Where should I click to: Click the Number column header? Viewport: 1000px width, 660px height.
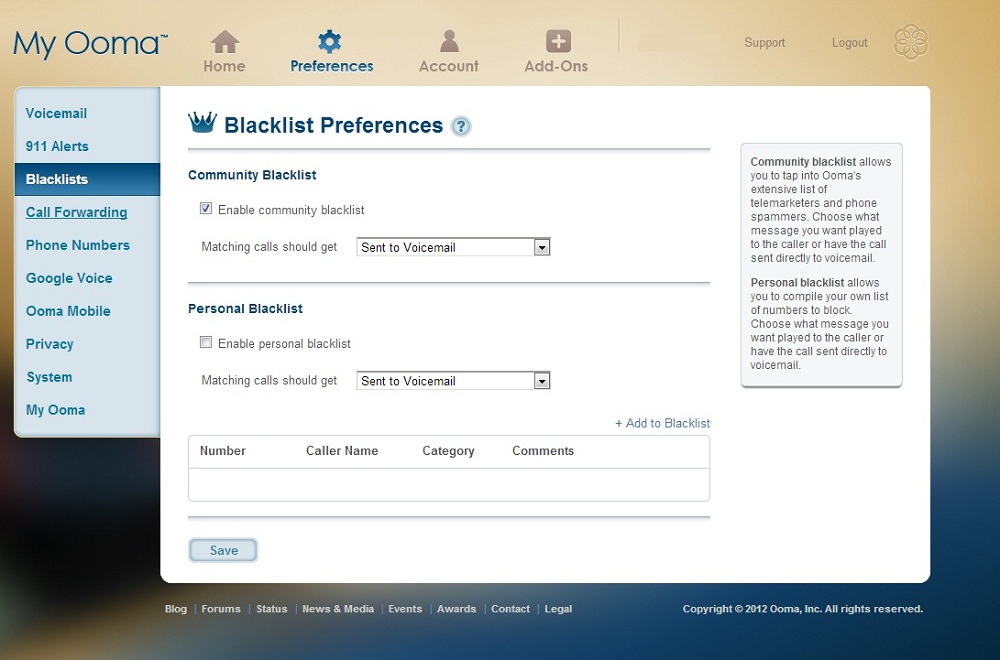pyautogui.click(x=223, y=451)
